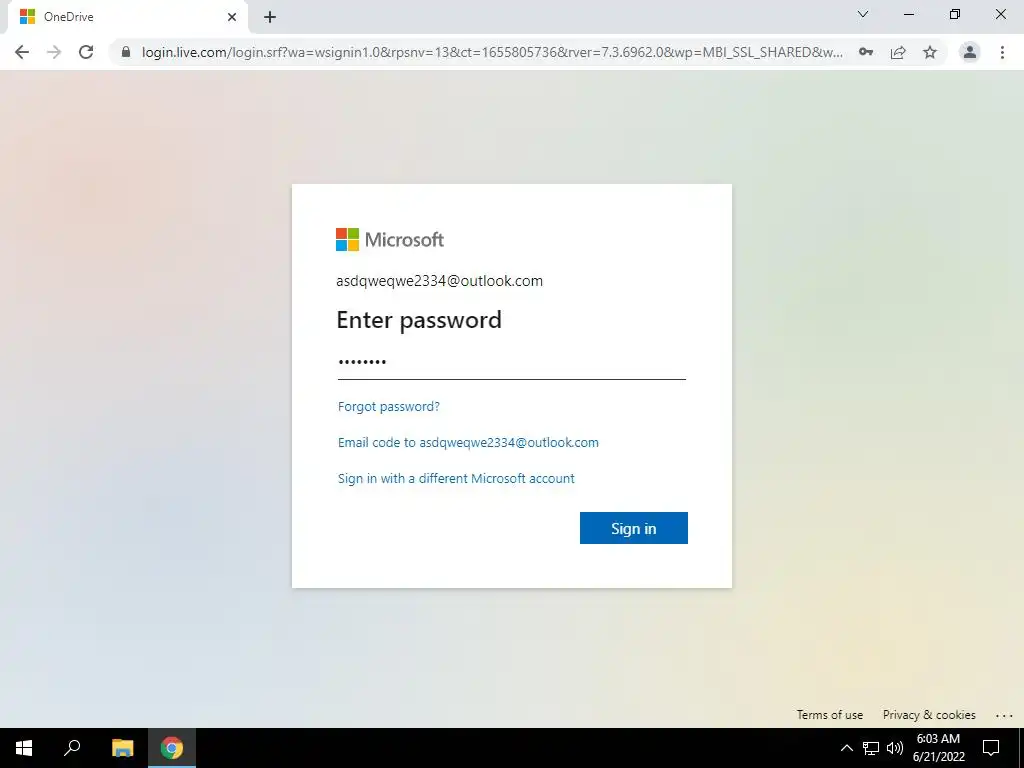
Task: Click the Sign in button
Action: [x=633, y=528]
